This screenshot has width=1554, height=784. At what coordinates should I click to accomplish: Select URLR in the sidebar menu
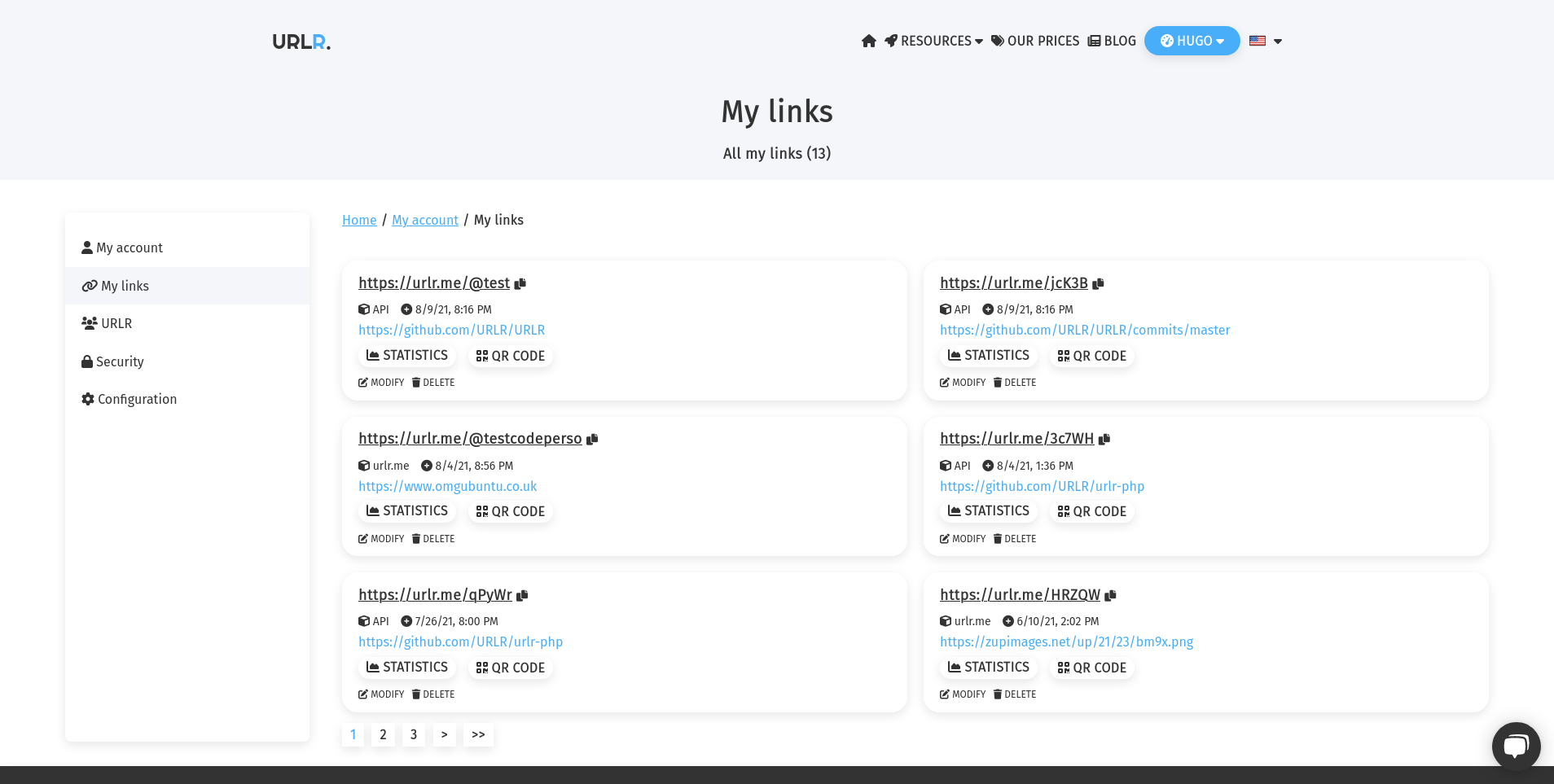tap(116, 323)
